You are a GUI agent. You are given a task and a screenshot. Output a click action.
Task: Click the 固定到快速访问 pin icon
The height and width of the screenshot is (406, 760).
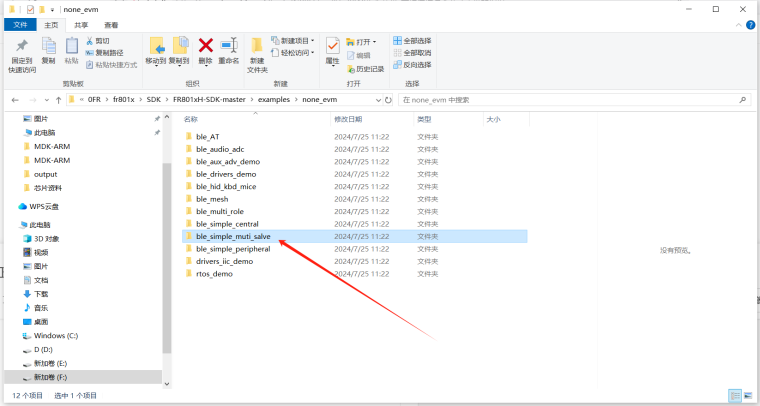pyautogui.click(x=22, y=45)
